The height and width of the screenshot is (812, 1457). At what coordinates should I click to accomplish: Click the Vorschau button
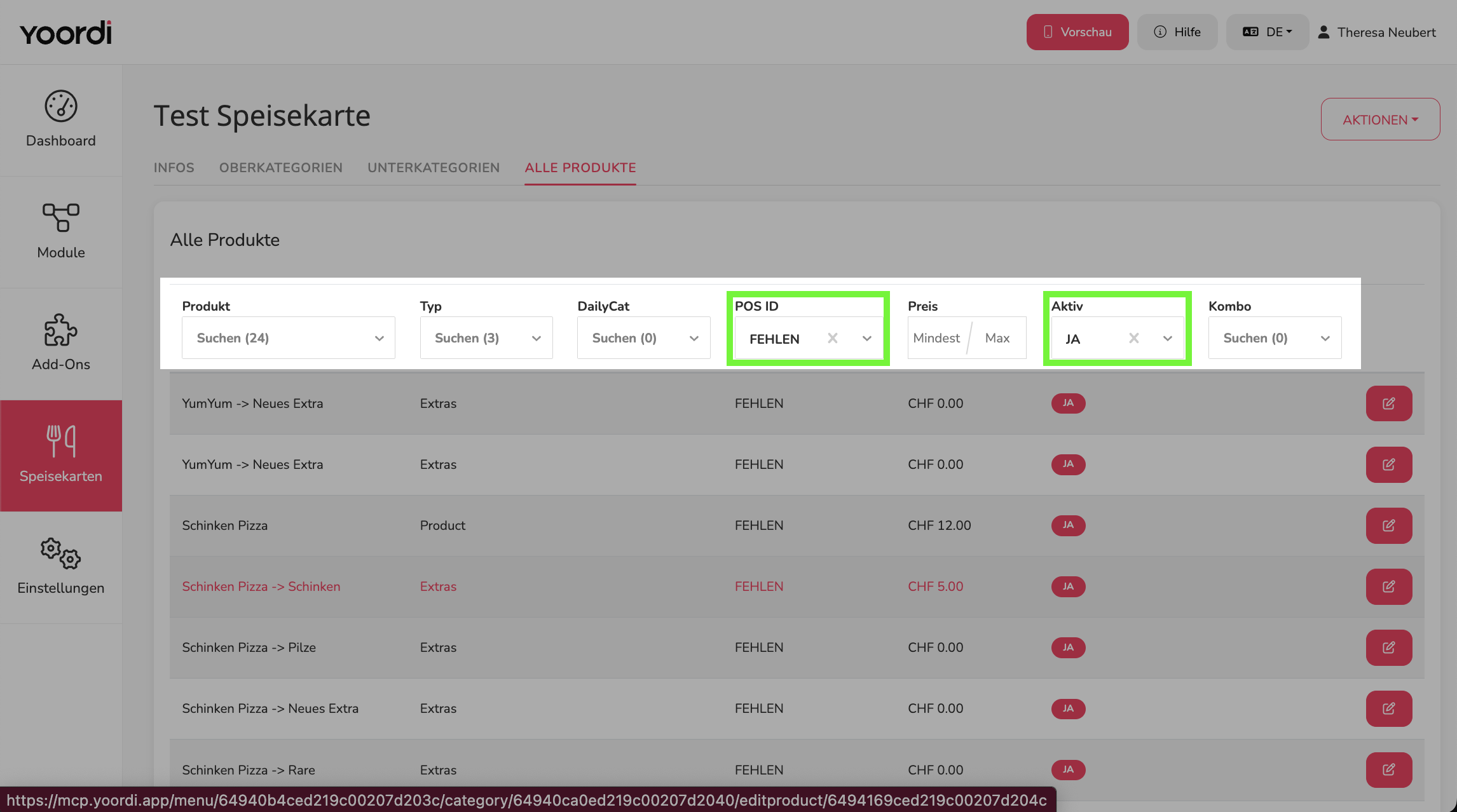tap(1077, 32)
